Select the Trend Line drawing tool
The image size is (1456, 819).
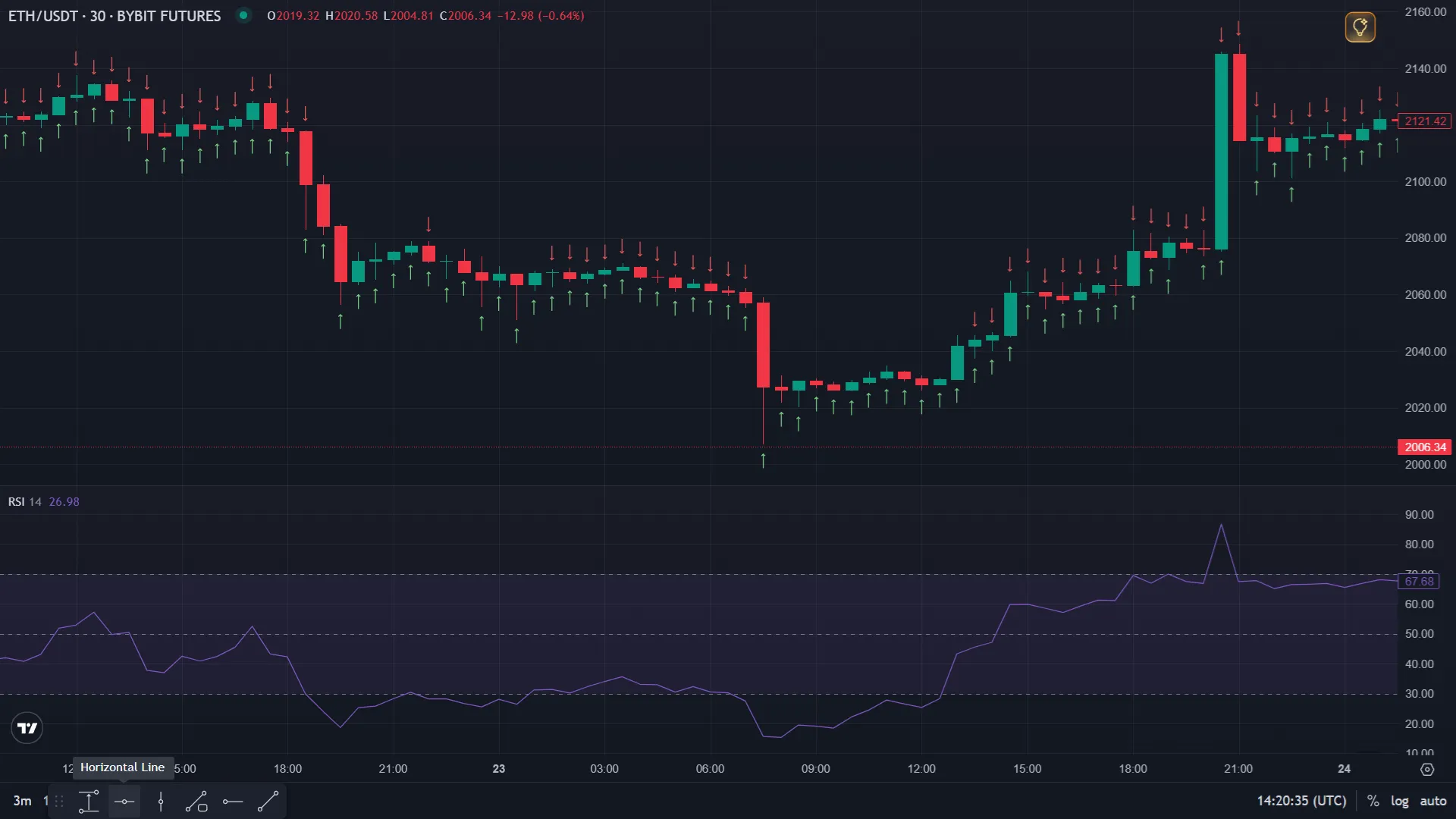(x=268, y=802)
